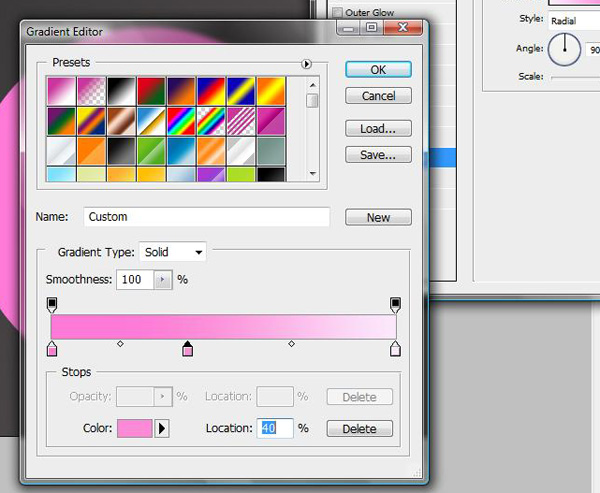
Task: Choose the blue gradient preset in third row
Action: [181, 151]
